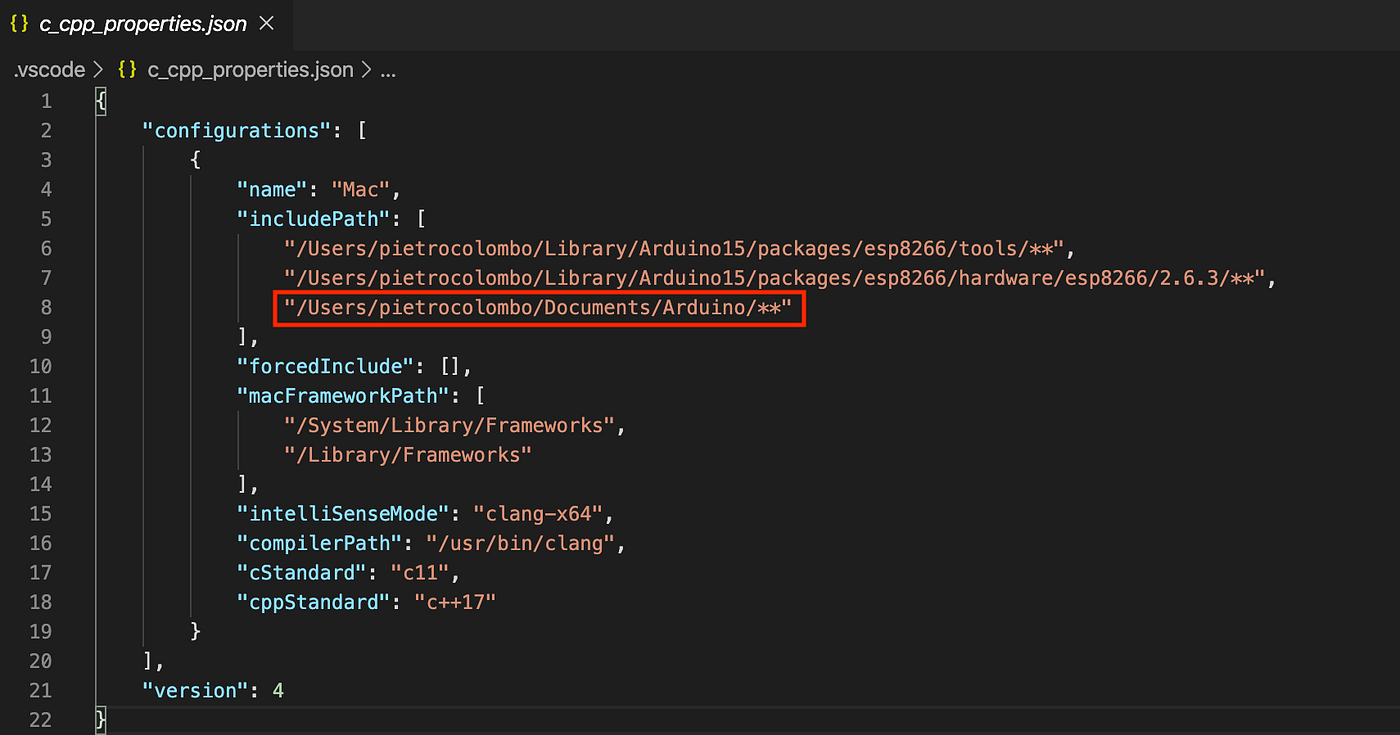1400x735 pixels.
Task: Open the .vscode breadcrumb item
Action: [48, 69]
